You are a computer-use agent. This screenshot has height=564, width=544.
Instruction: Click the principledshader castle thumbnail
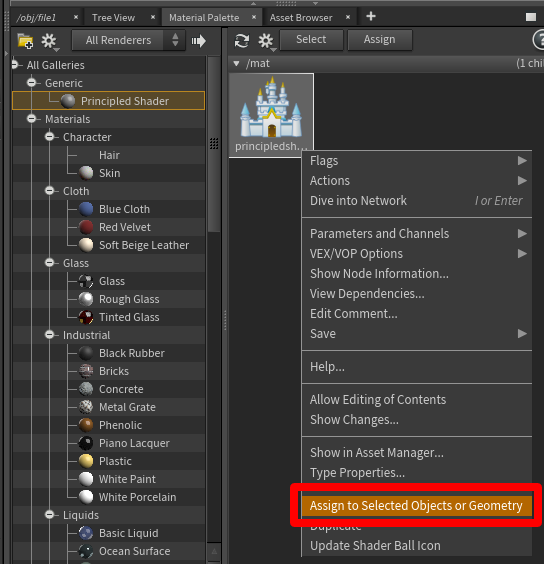271,115
